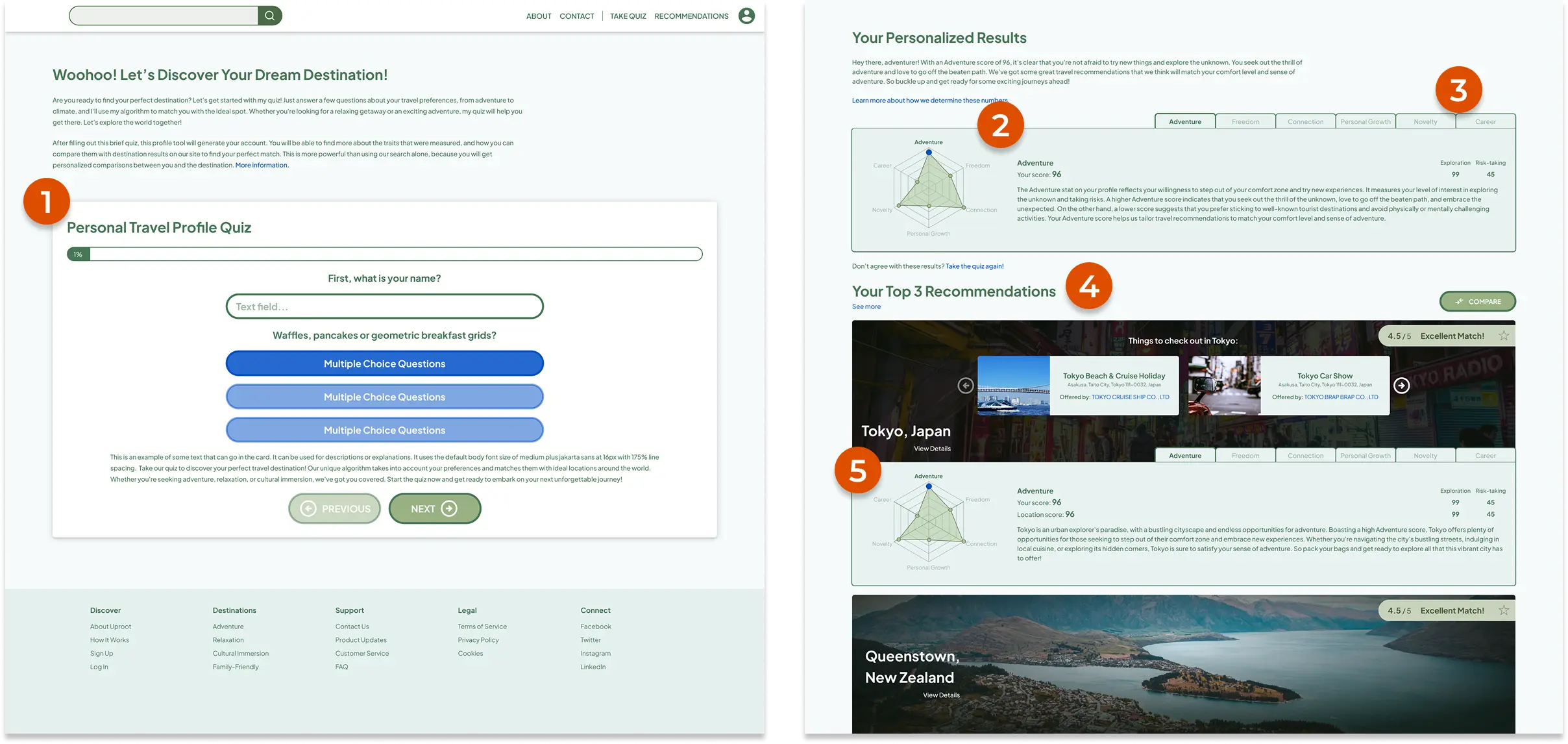Select the third Multiple Choice Questions option

coord(384,430)
